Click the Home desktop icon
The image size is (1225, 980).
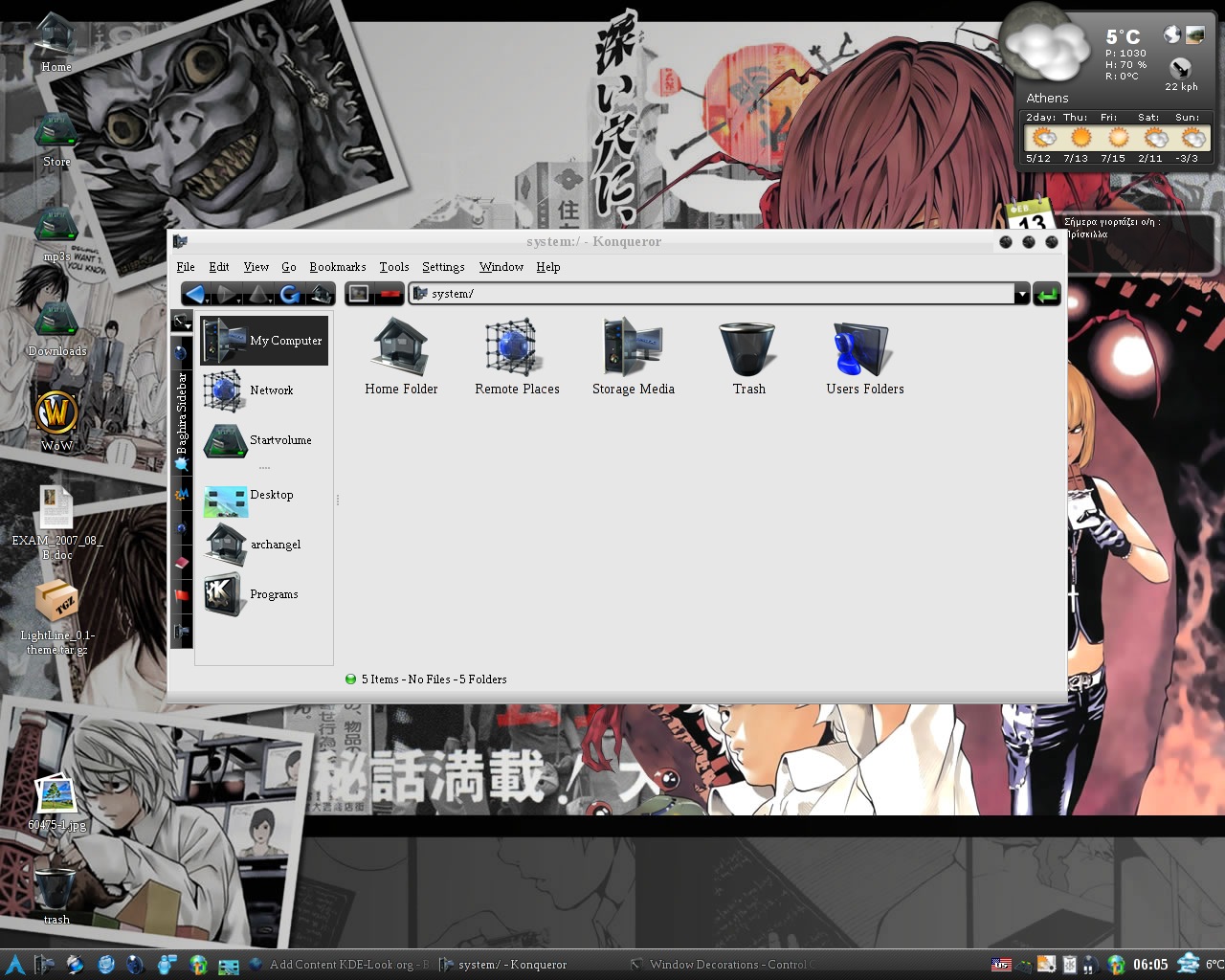[x=56, y=43]
